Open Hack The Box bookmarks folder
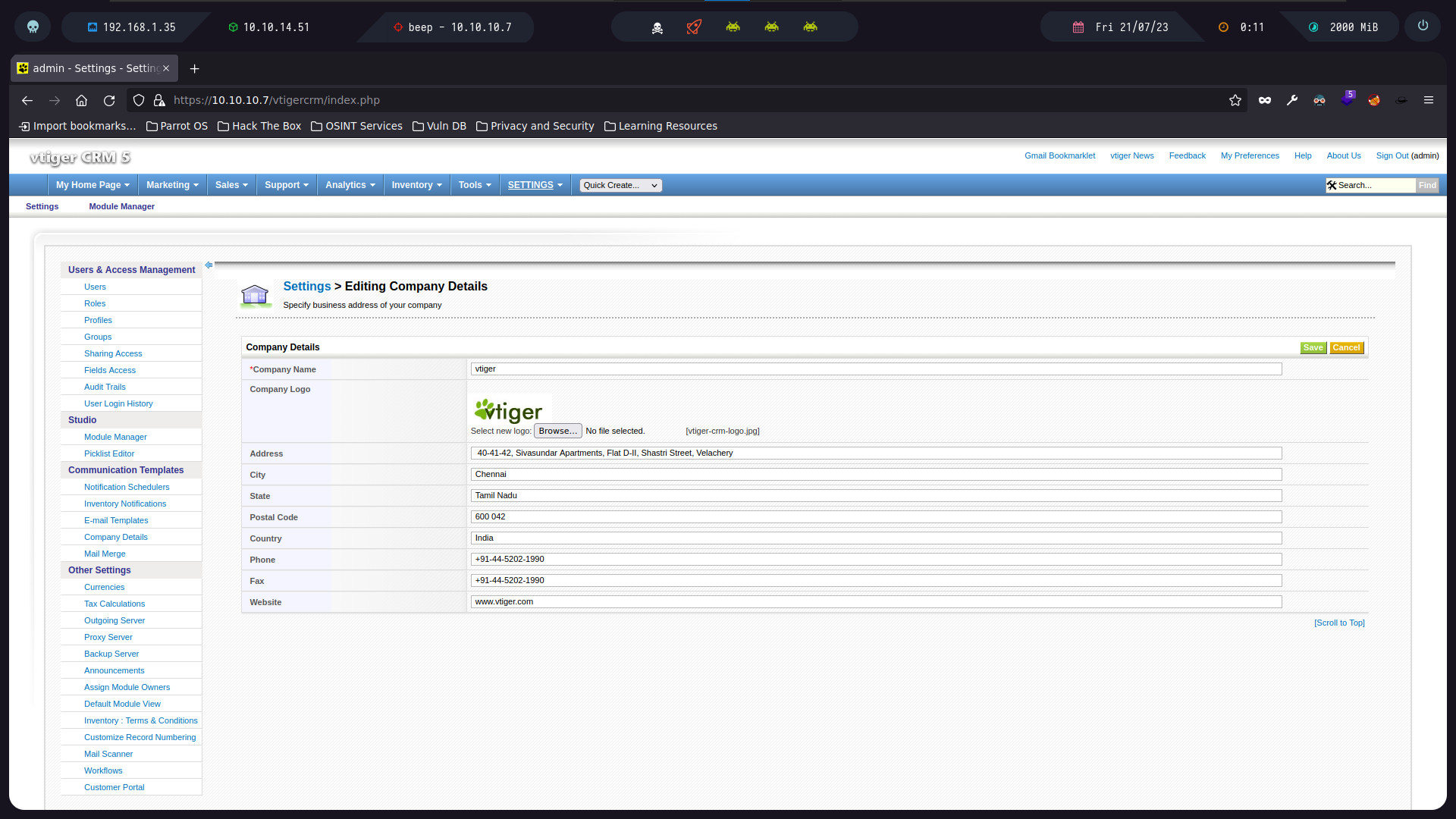 tap(259, 126)
